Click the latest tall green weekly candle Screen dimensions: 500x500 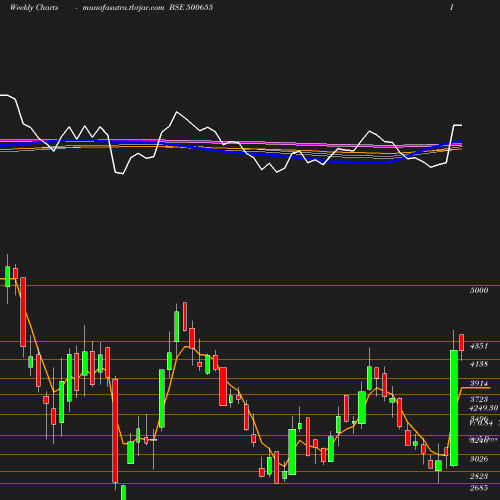[x=454, y=408]
